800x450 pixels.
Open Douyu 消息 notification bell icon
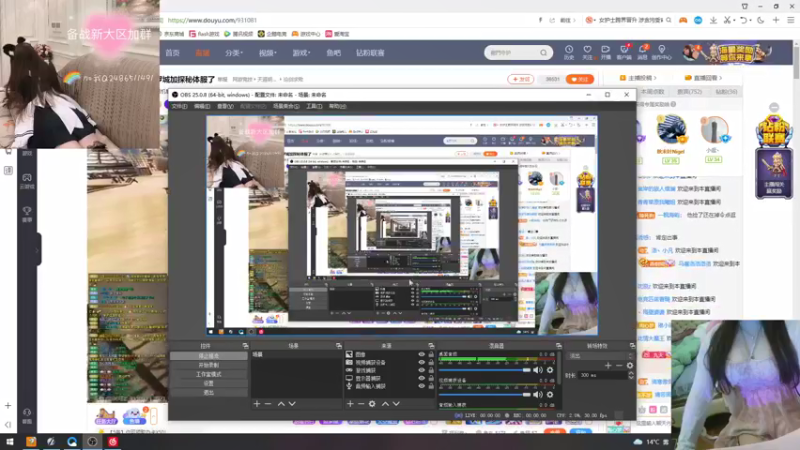point(642,52)
